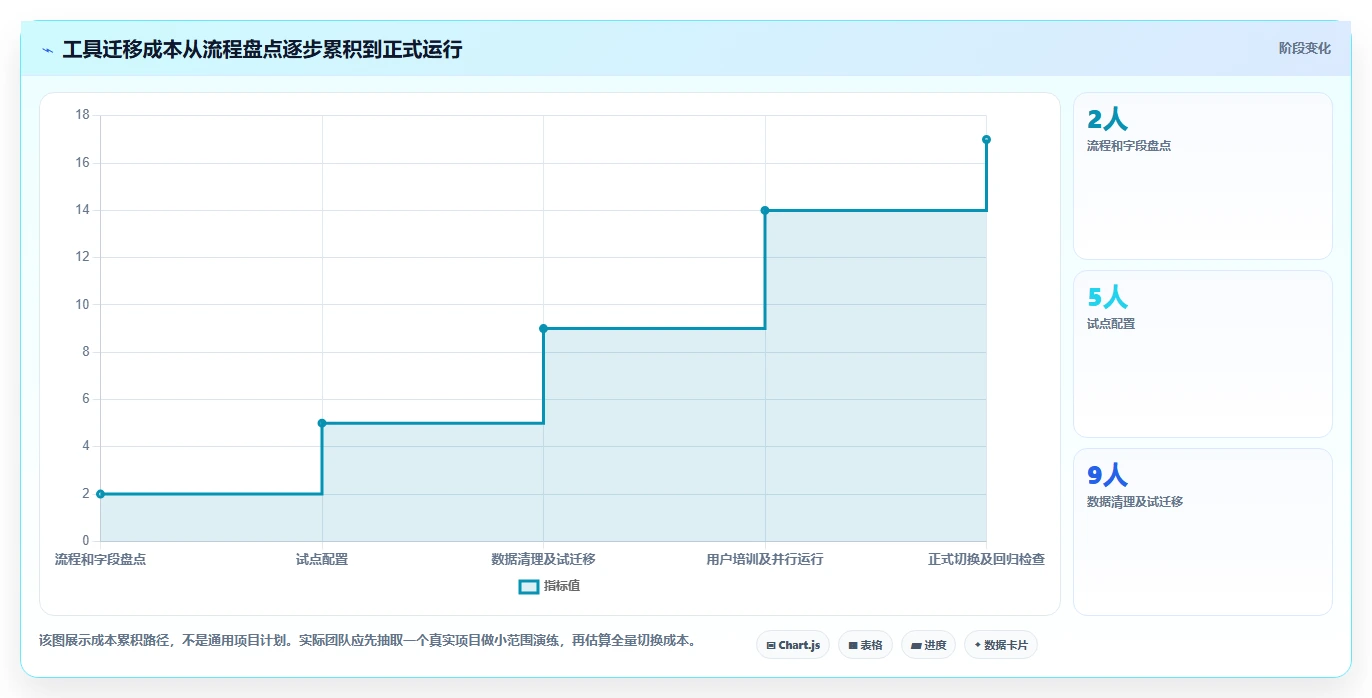The image size is (1372, 698).
Task: Click the 指标值 legend label
Action: click(x=562, y=586)
